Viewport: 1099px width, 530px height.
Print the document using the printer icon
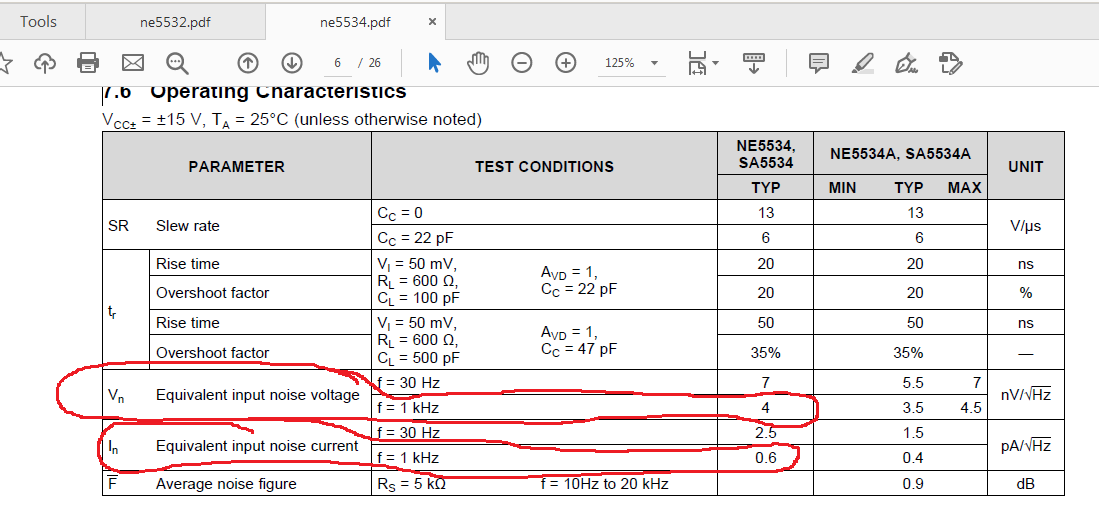[x=88, y=63]
